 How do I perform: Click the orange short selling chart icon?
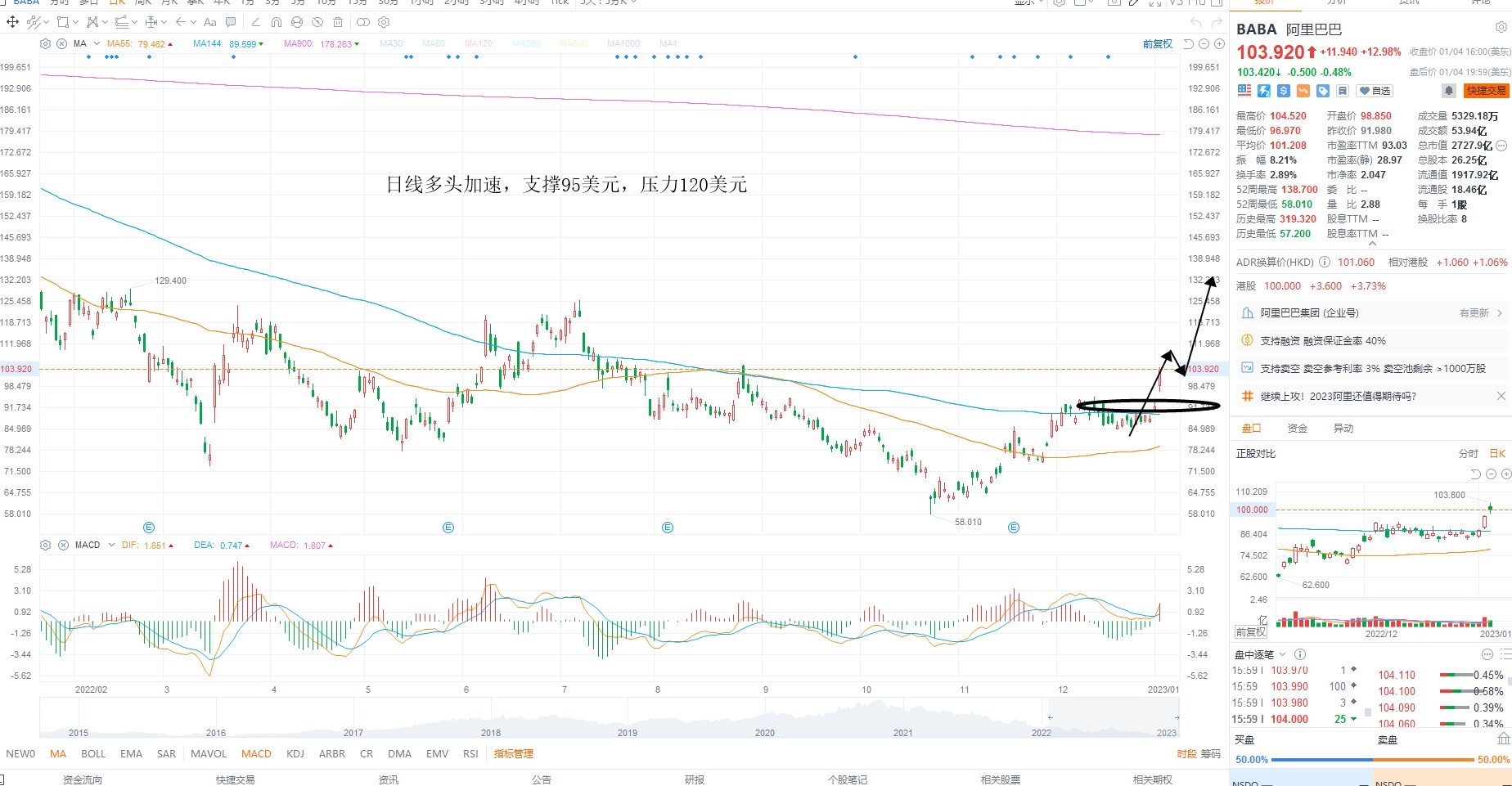[x=1303, y=91]
